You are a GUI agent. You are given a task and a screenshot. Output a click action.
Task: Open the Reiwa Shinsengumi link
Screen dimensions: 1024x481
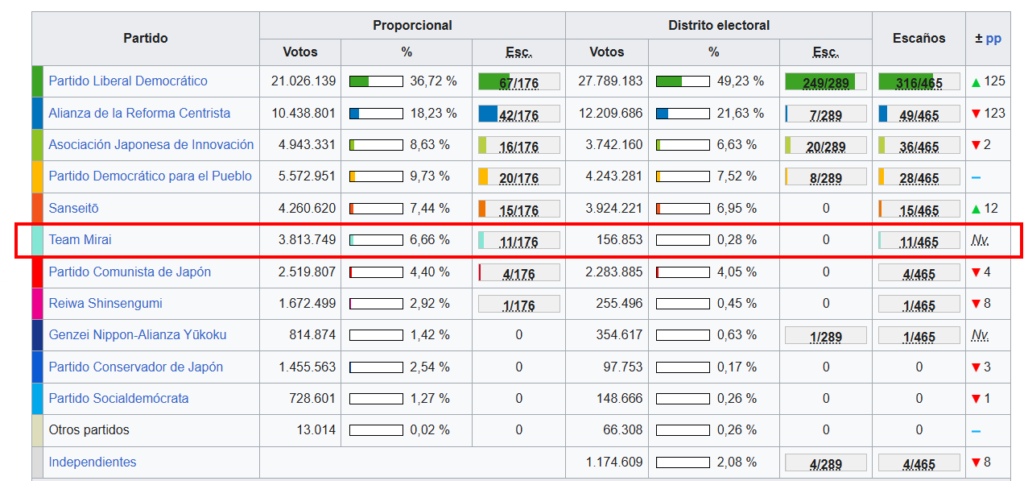[x=106, y=303]
